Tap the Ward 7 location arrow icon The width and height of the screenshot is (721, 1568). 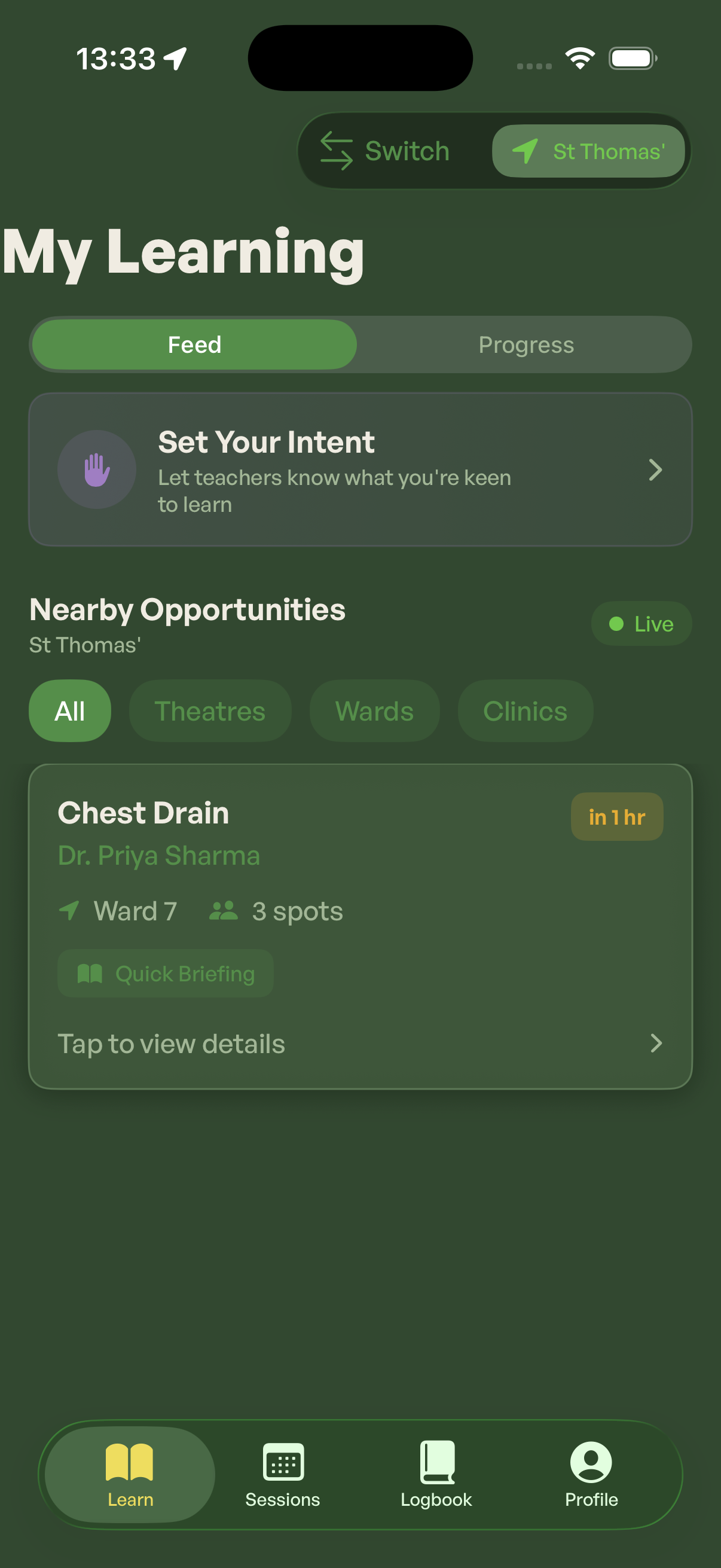[69, 911]
